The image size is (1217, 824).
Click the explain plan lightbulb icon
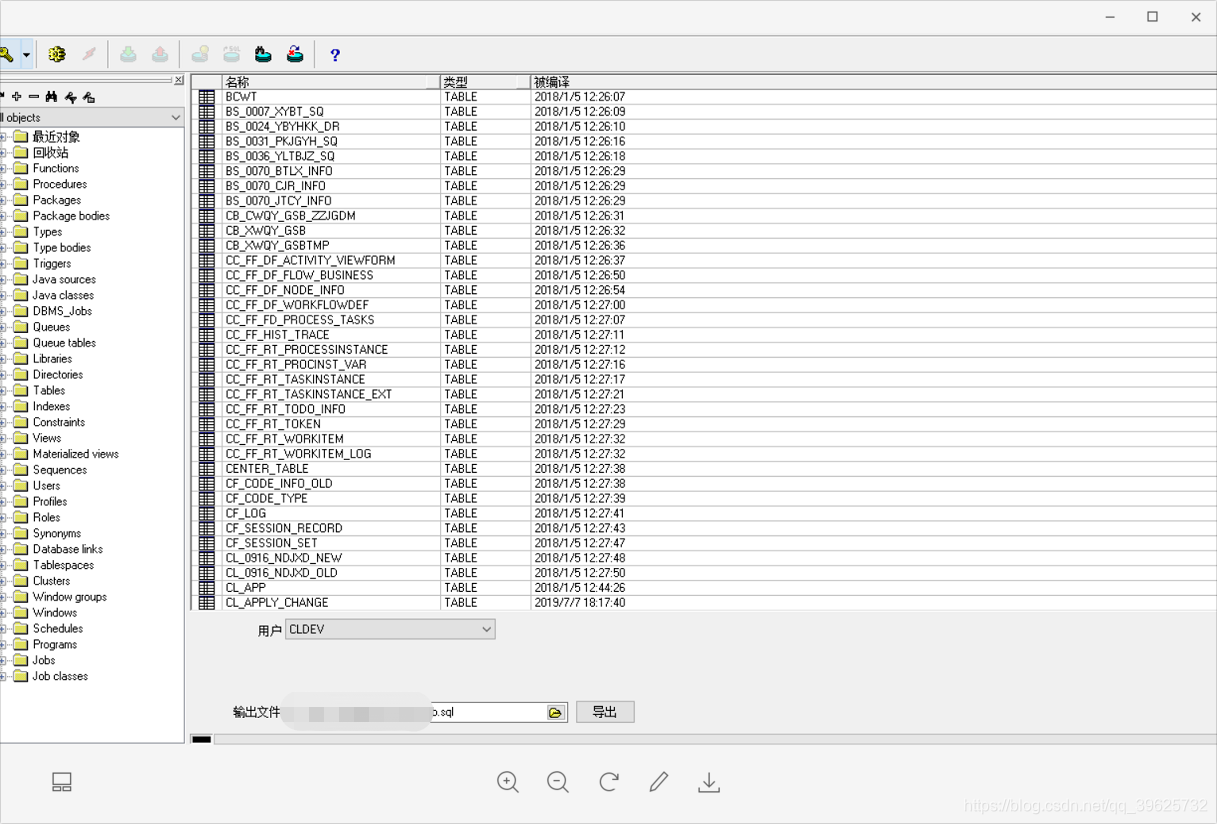(200, 55)
